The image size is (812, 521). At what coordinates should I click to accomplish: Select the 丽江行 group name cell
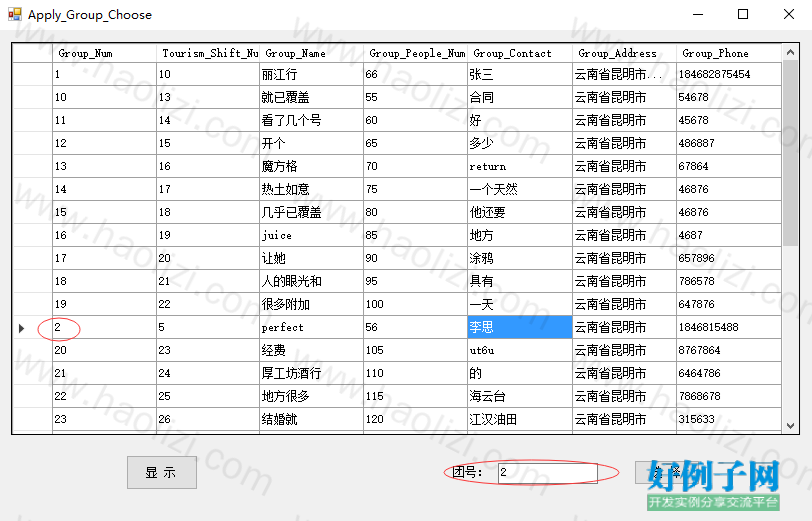tap(312, 74)
